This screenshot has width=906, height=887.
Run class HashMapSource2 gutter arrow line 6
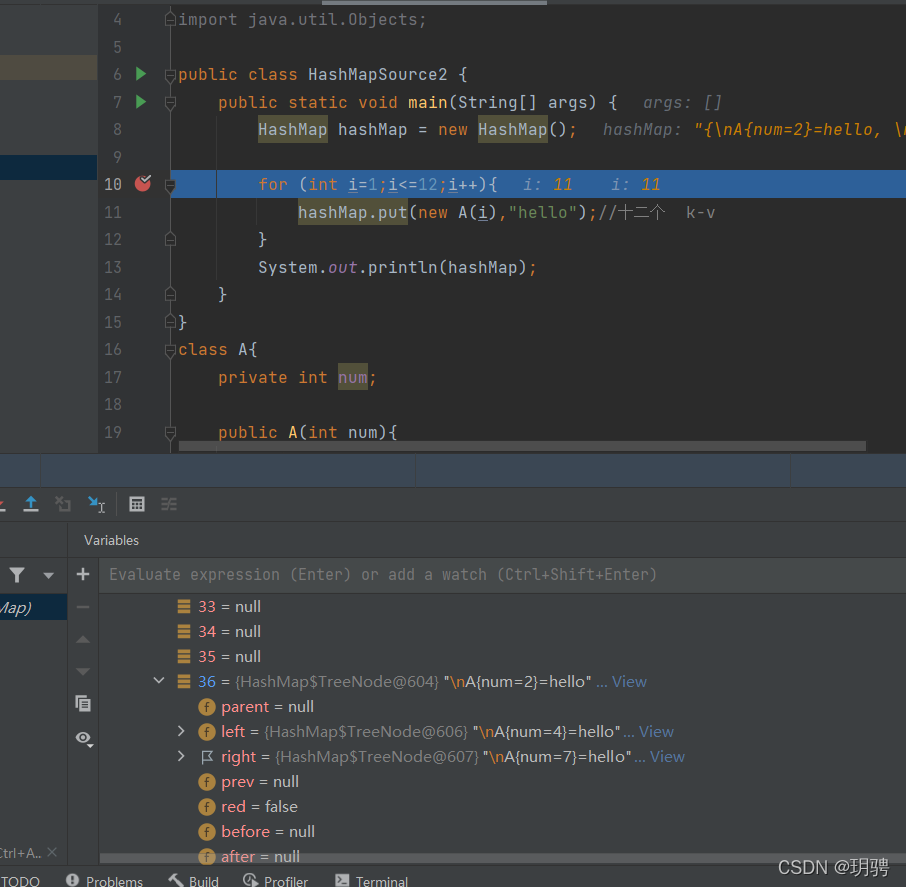pyautogui.click(x=140, y=74)
